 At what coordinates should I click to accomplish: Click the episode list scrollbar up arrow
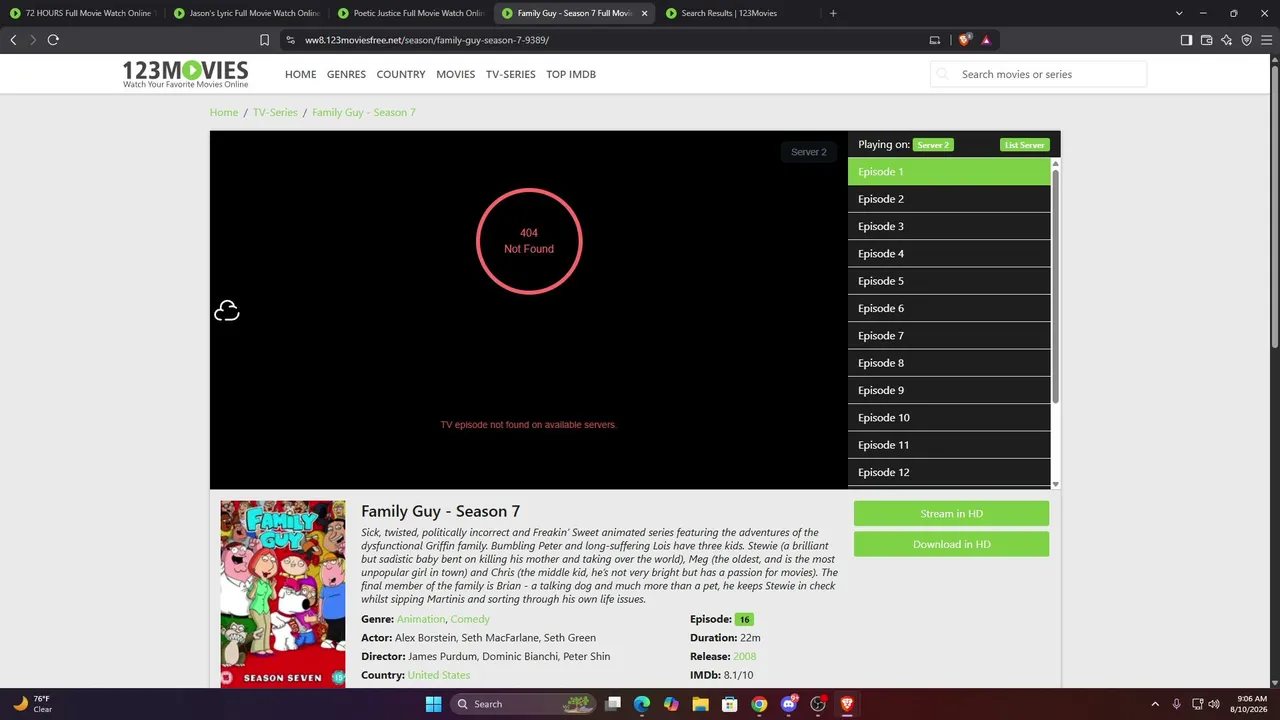pos(1055,163)
